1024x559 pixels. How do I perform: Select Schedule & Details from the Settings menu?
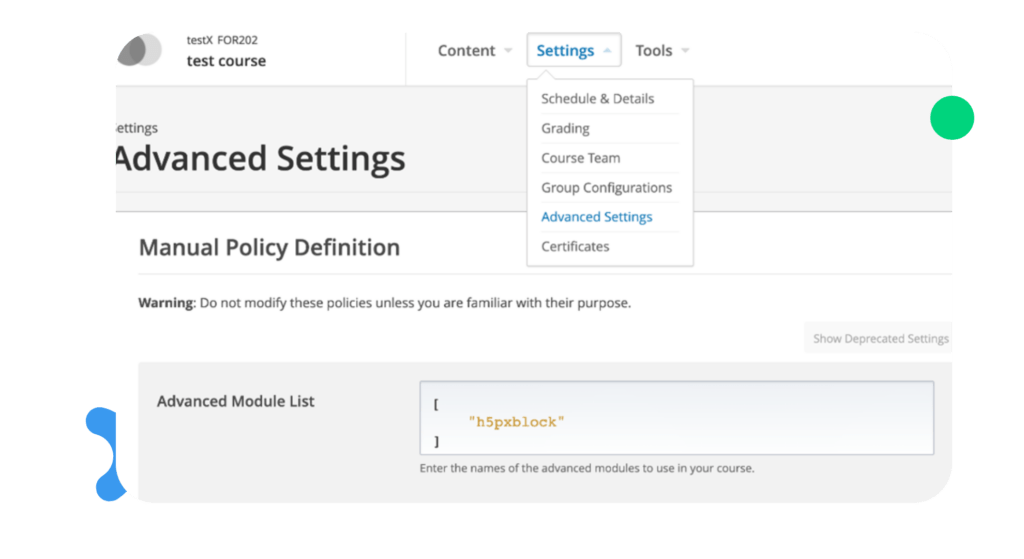coord(597,99)
